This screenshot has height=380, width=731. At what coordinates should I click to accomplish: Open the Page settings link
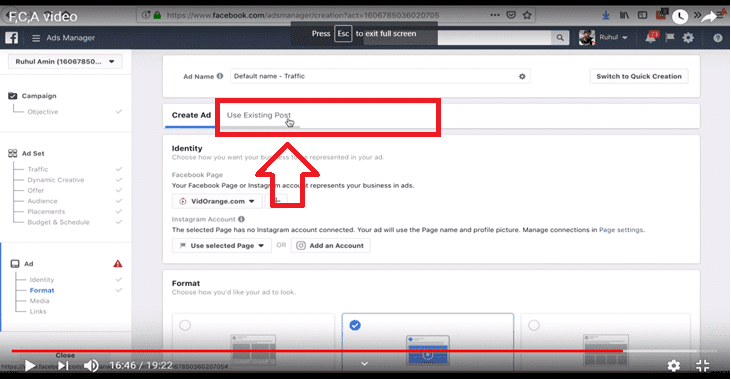point(621,230)
